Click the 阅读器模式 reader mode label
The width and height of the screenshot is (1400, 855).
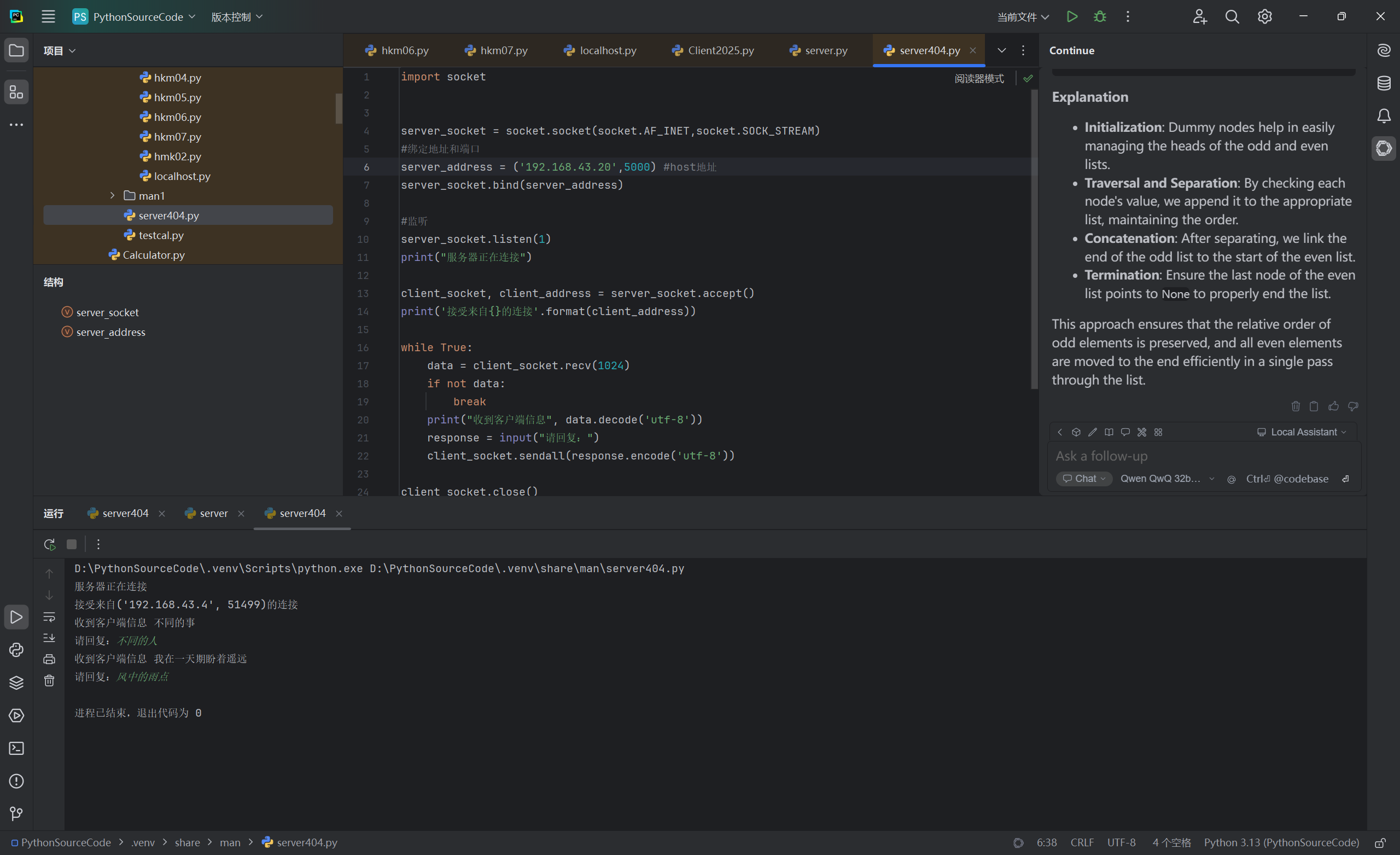point(979,78)
